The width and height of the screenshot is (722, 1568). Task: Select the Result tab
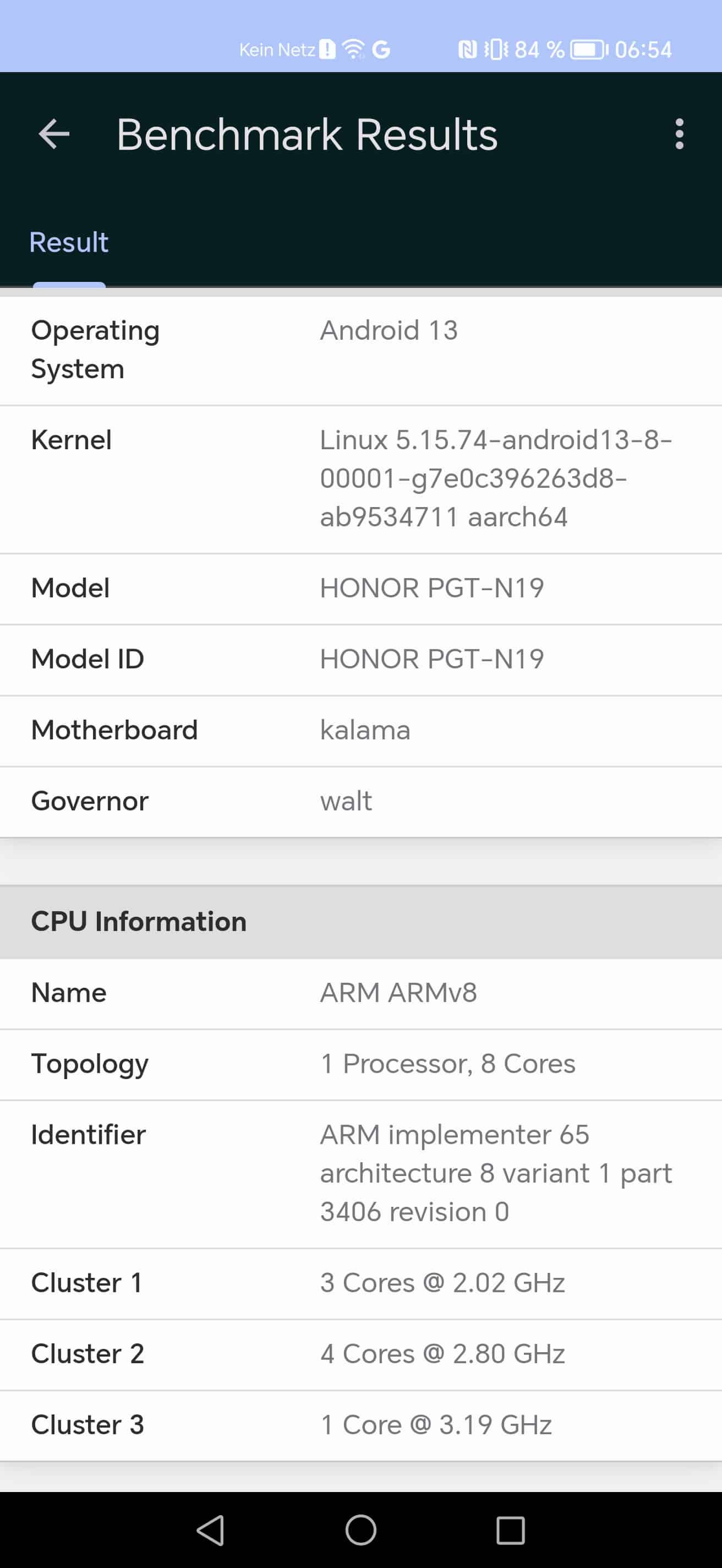(69, 242)
